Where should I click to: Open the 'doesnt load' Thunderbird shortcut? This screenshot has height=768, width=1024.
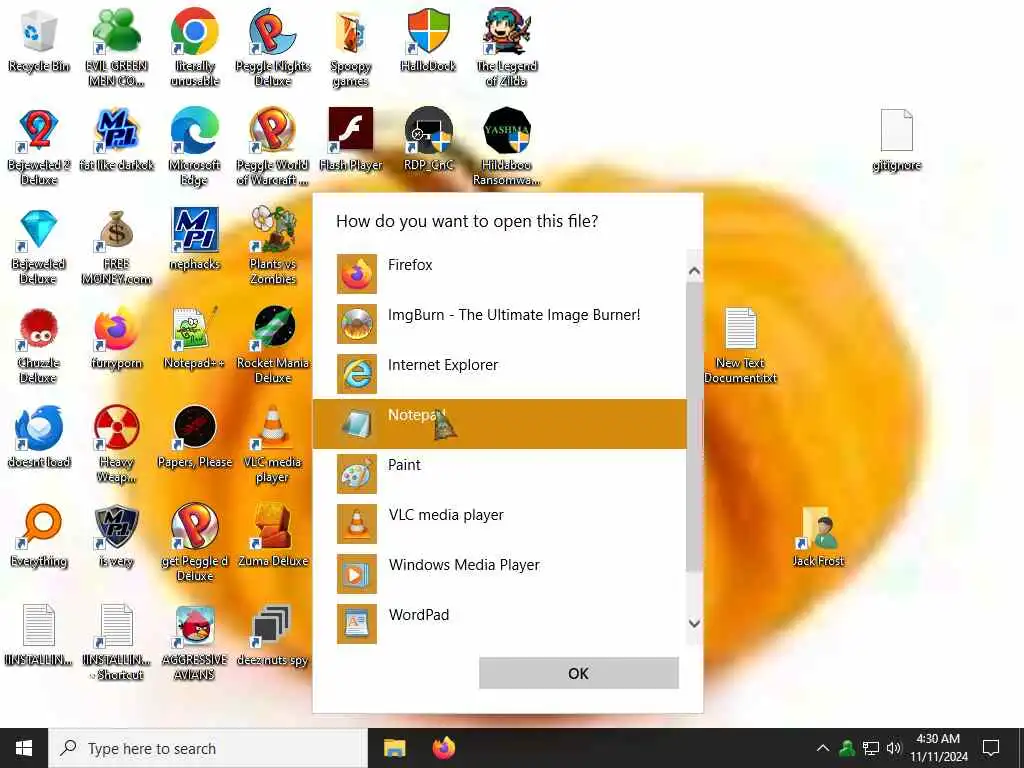[x=39, y=437]
